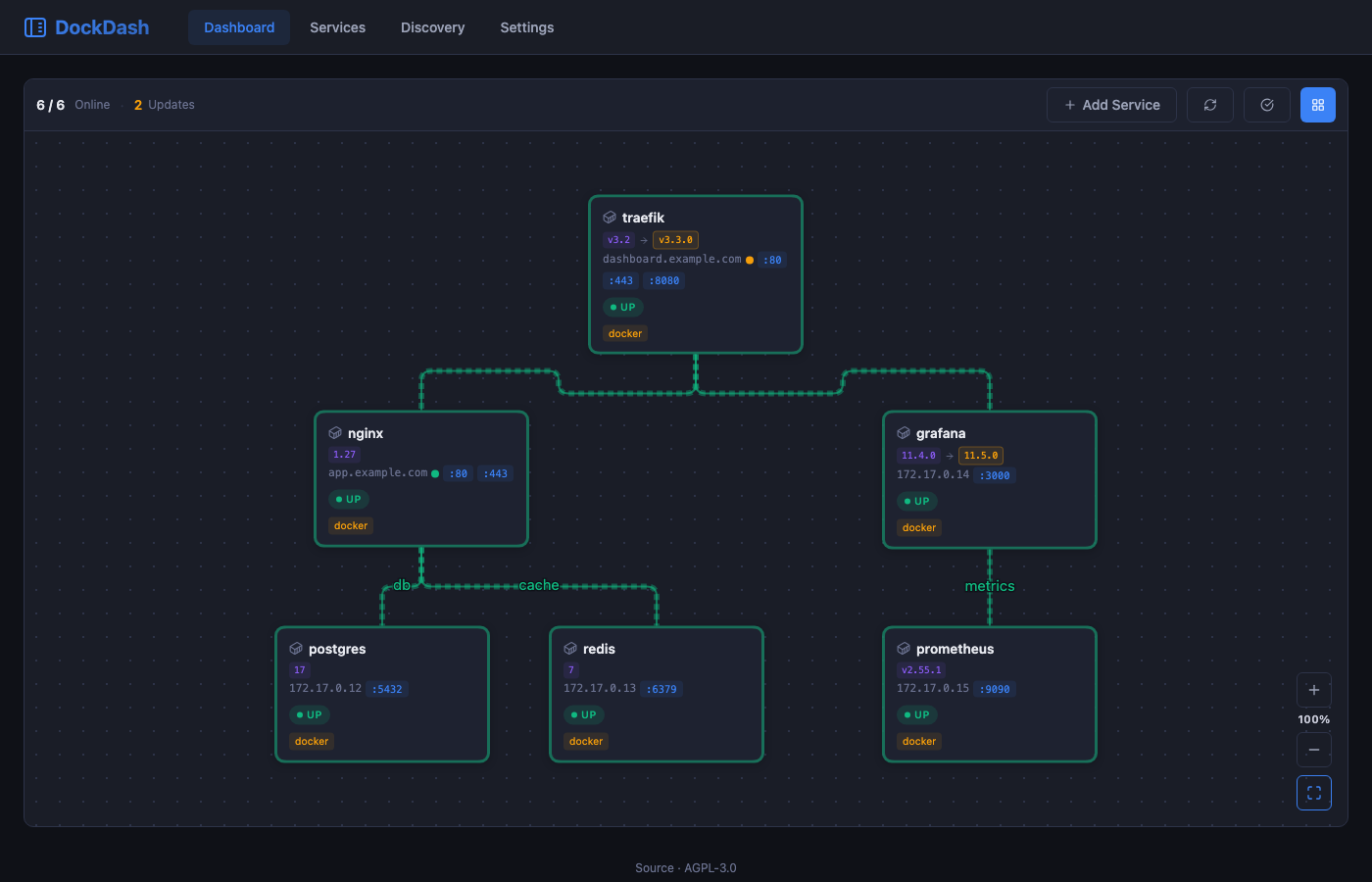Click the 2 Updates counter
Image resolution: width=1372 pixels, height=882 pixels.
pos(165,105)
